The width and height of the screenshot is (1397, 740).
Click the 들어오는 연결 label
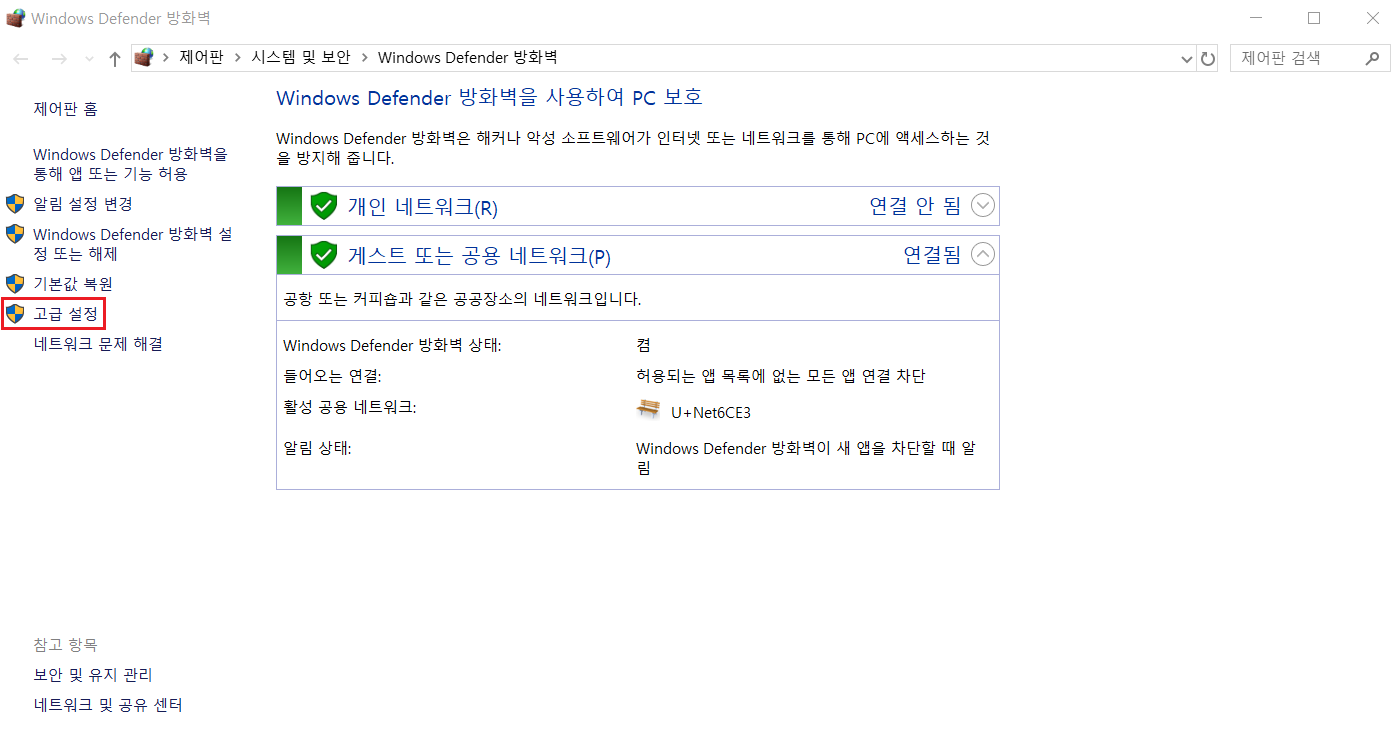(x=332, y=376)
